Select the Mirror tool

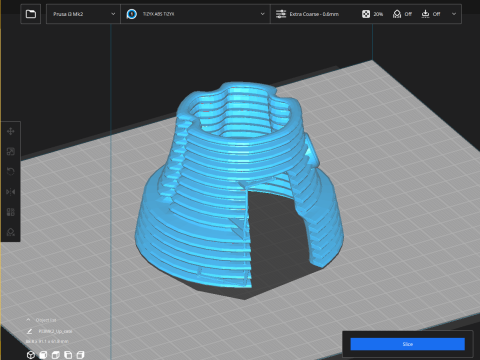[11, 192]
